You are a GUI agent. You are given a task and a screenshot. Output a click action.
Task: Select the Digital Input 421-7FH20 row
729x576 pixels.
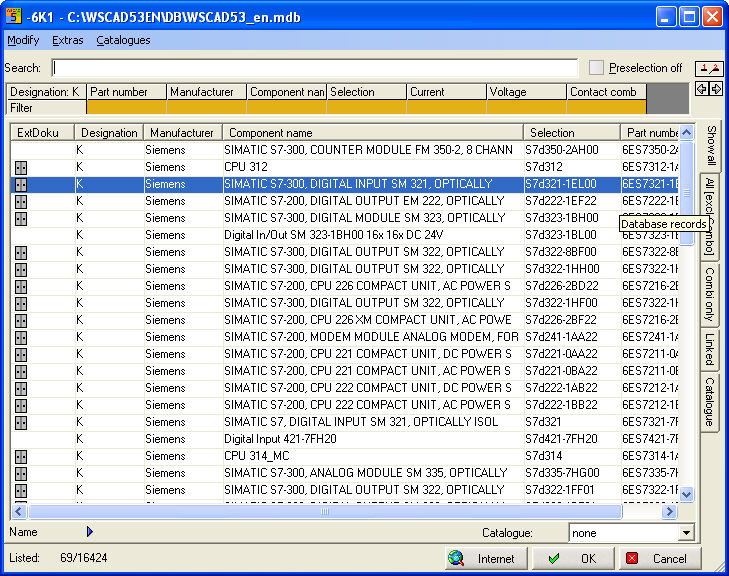click(344, 439)
